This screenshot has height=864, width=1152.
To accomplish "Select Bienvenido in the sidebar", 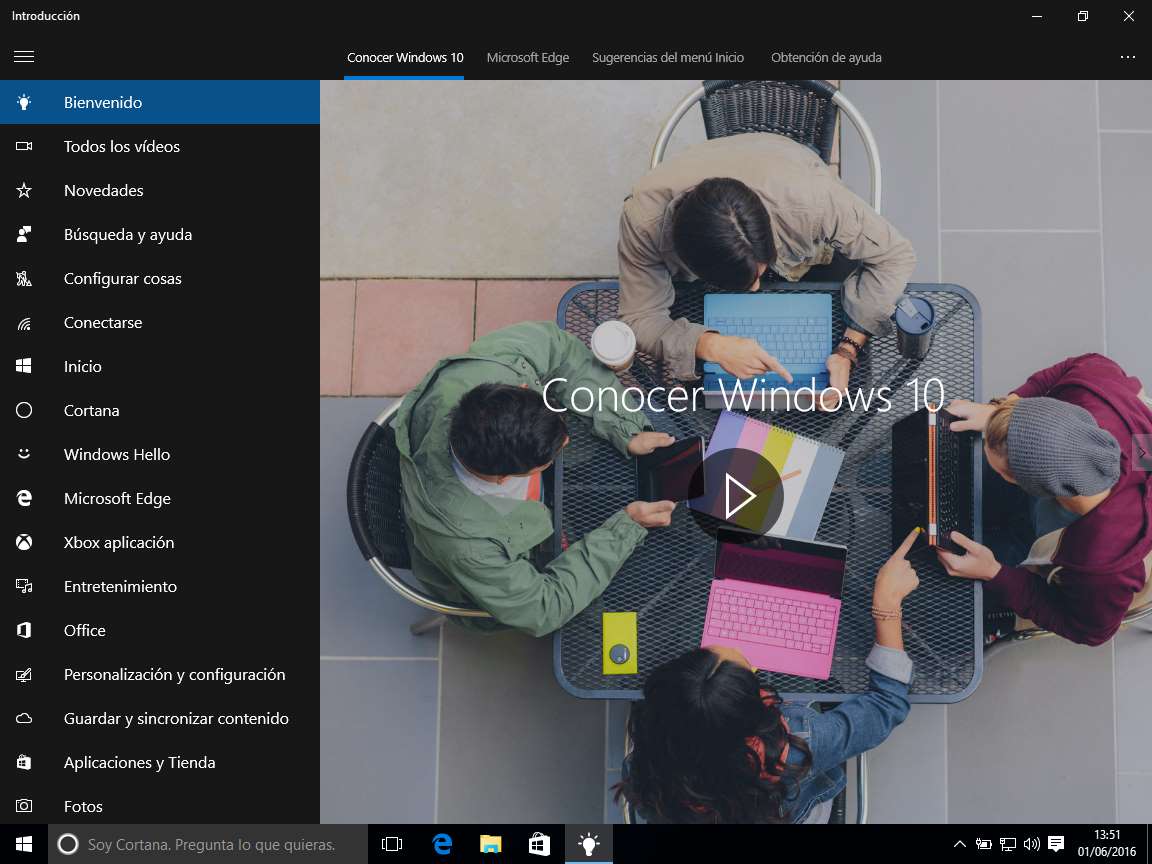I will tap(159, 102).
